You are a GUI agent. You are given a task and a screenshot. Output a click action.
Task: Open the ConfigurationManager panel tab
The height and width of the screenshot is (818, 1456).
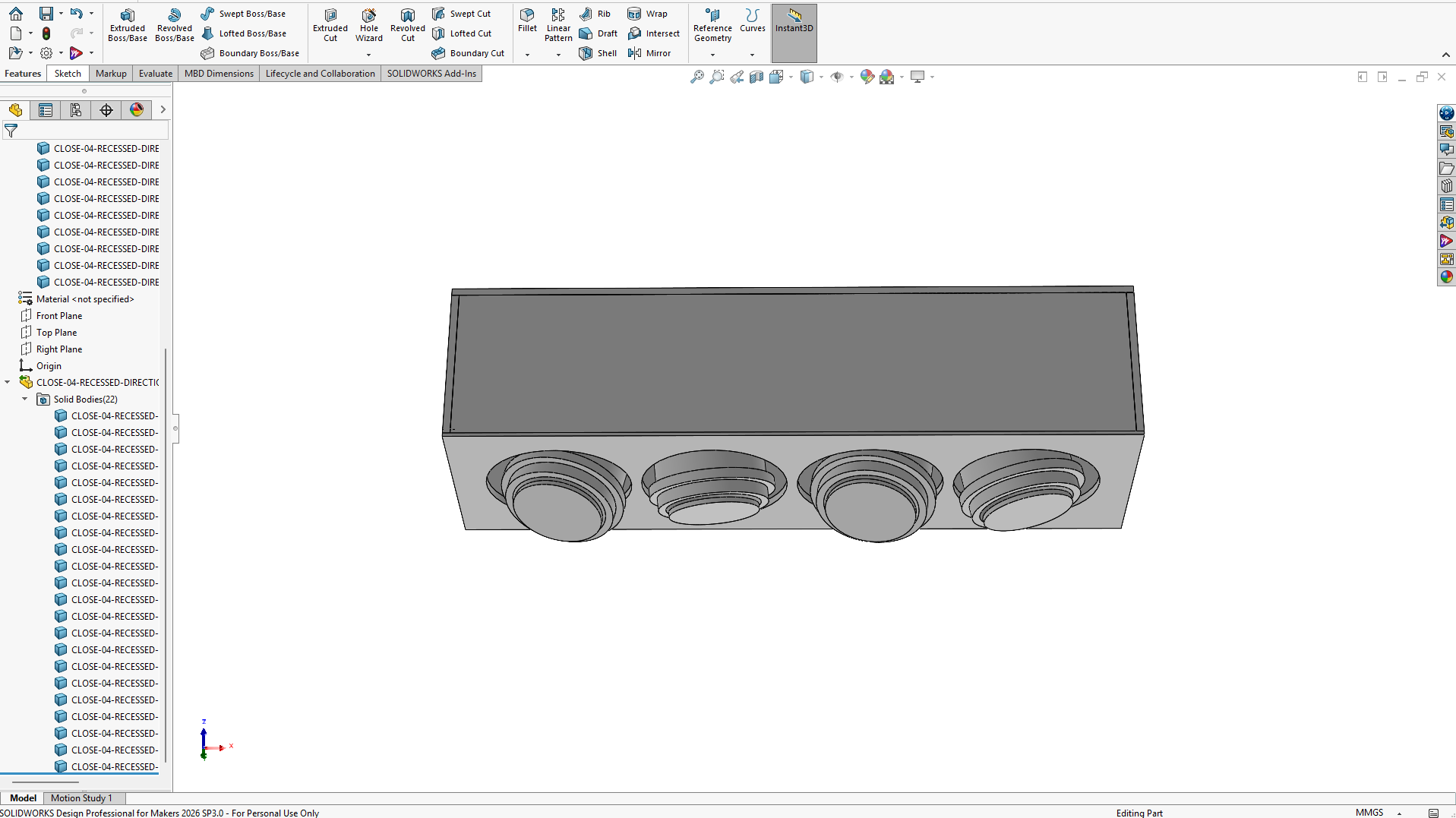[76, 110]
